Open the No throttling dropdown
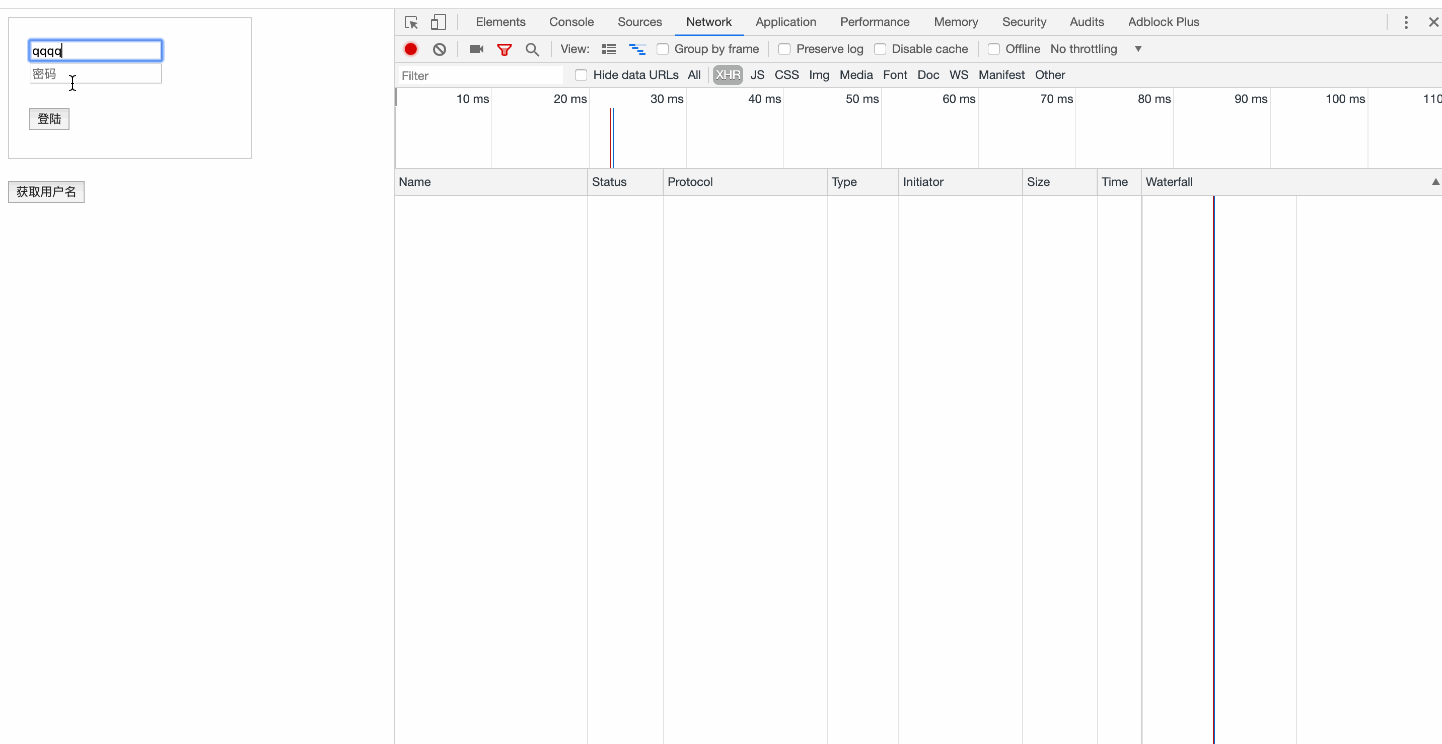Screen dimensions: 1442x744 tap(1096, 49)
